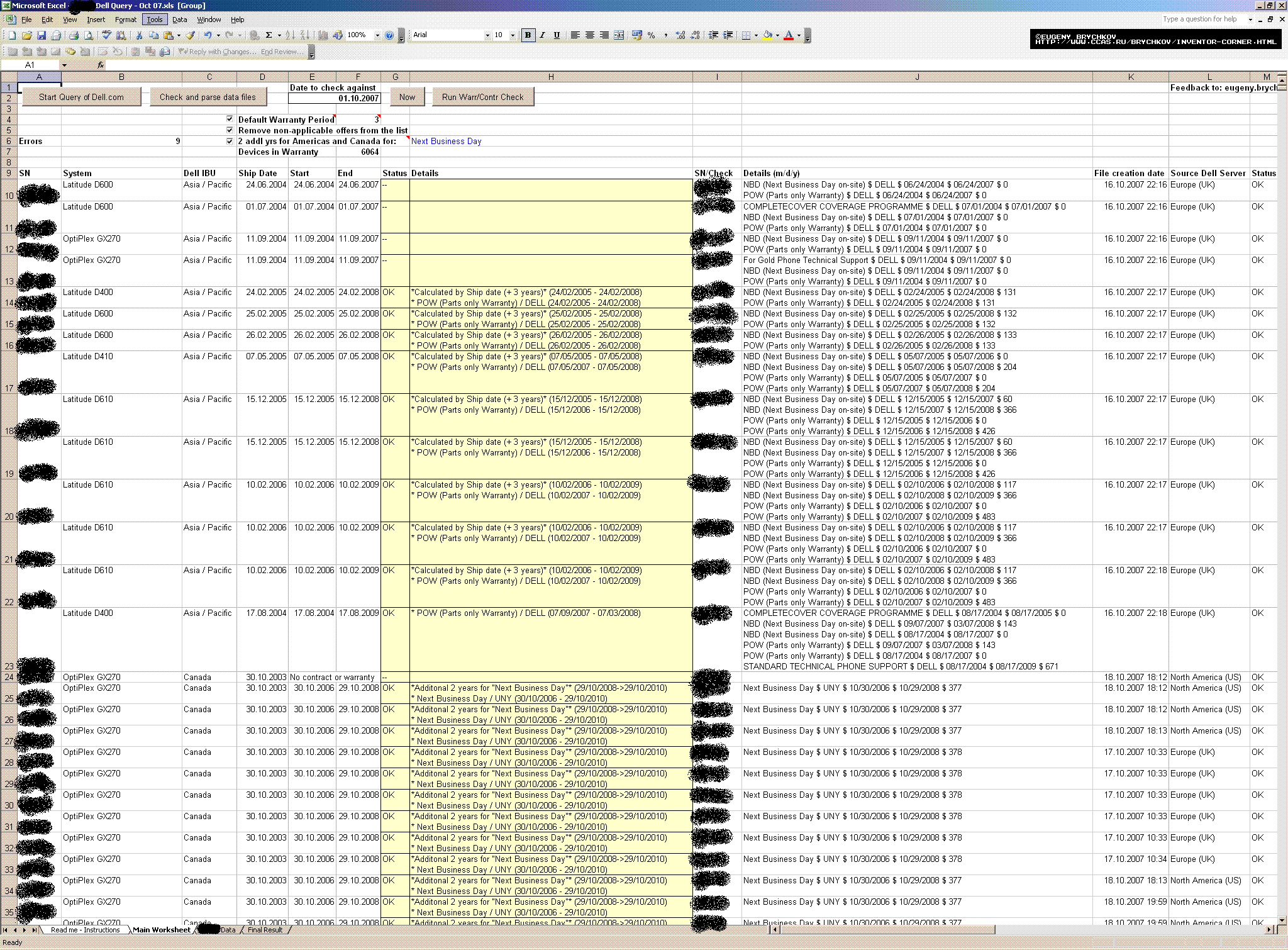Decrease decimal places
The image size is (1288, 950).
pyautogui.click(x=695, y=35)
